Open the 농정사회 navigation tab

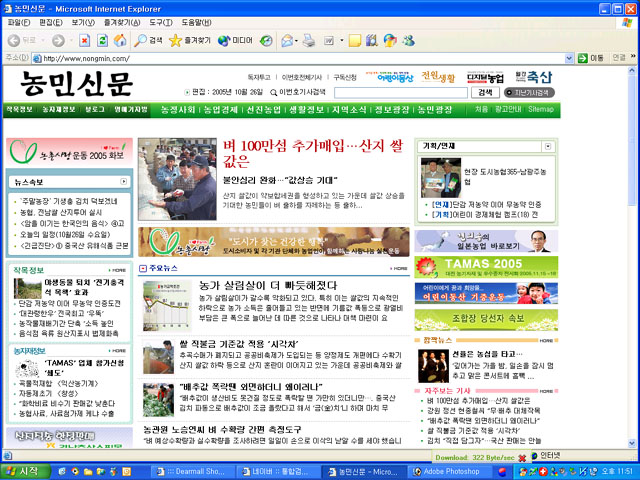[178, 109]
